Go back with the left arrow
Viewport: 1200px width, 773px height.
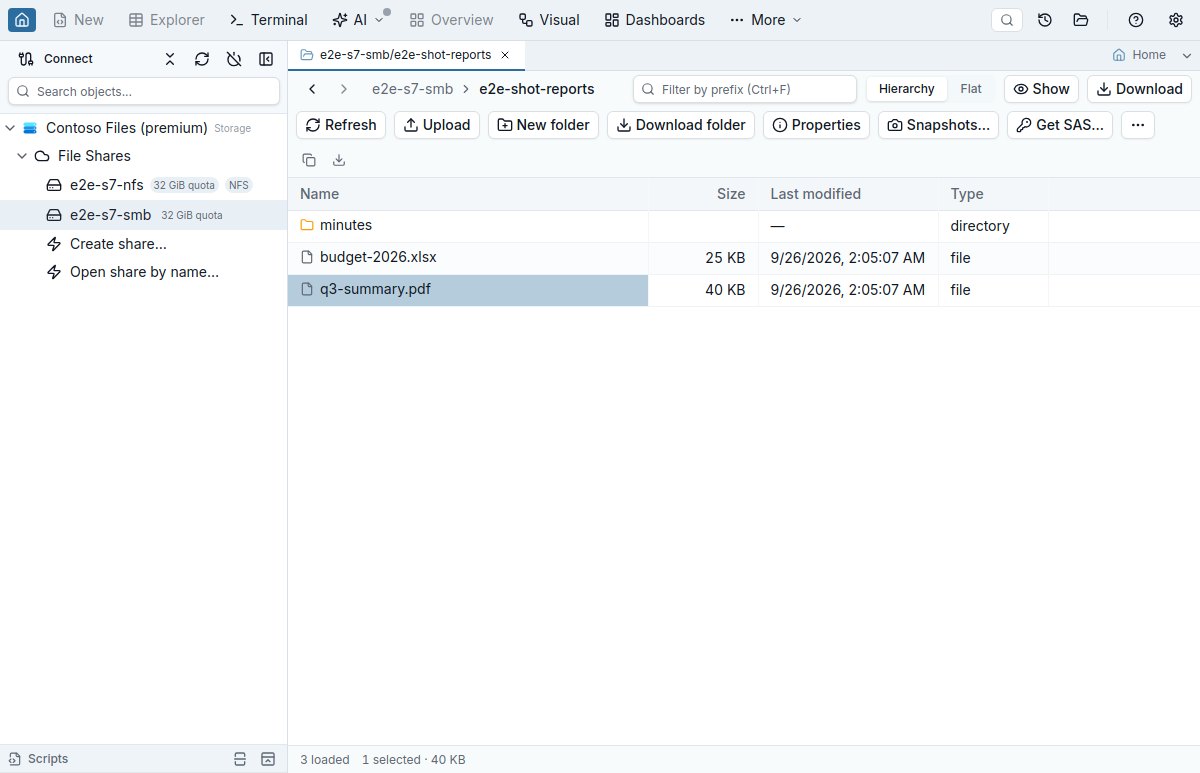[312, 89]
